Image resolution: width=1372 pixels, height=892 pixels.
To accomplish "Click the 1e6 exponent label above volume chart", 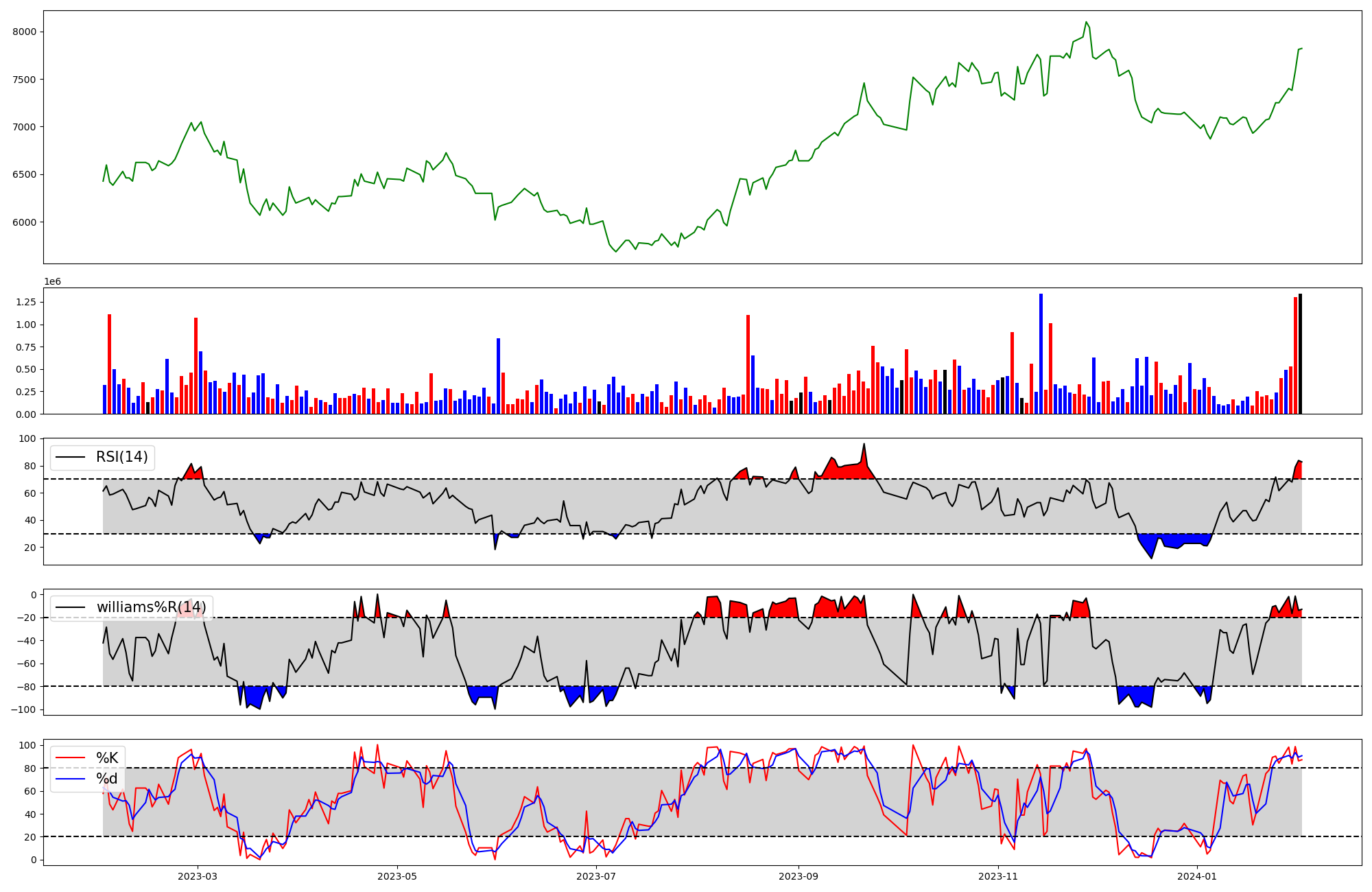I will pos(53,282).
